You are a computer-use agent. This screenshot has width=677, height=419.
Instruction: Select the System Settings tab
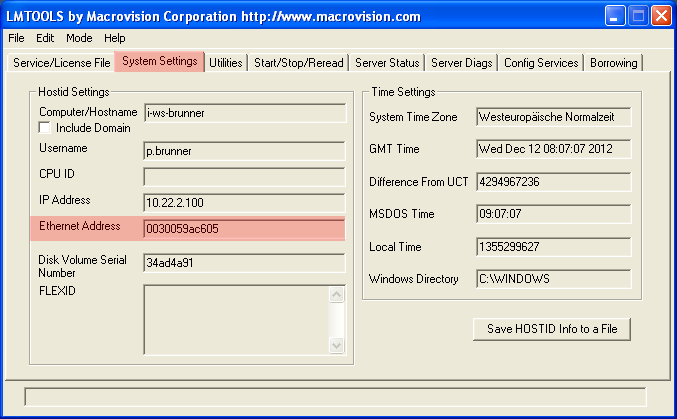click(159, 61)
